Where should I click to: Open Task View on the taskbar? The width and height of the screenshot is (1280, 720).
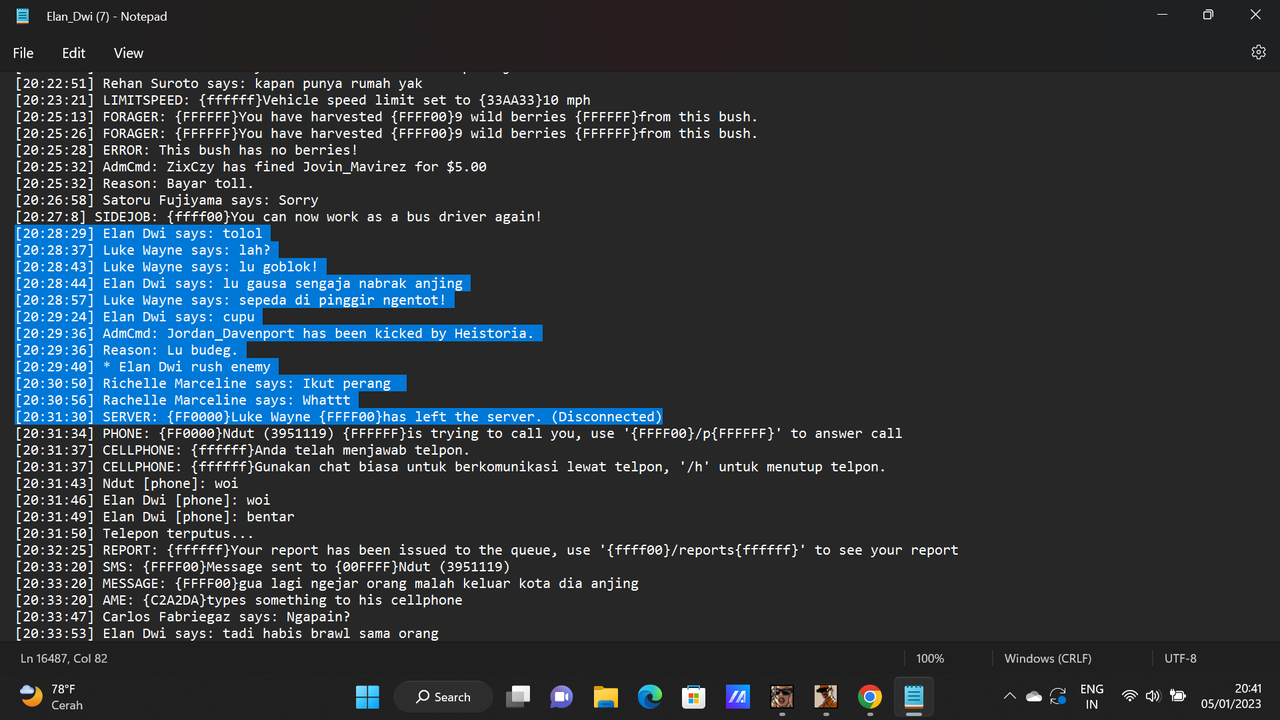point(518,696)
